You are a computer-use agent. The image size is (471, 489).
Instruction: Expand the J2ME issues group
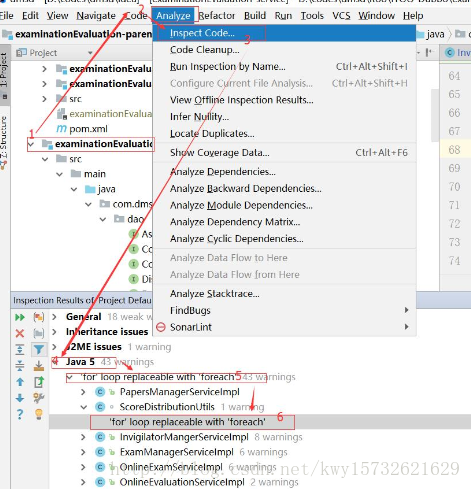point(55,347)
